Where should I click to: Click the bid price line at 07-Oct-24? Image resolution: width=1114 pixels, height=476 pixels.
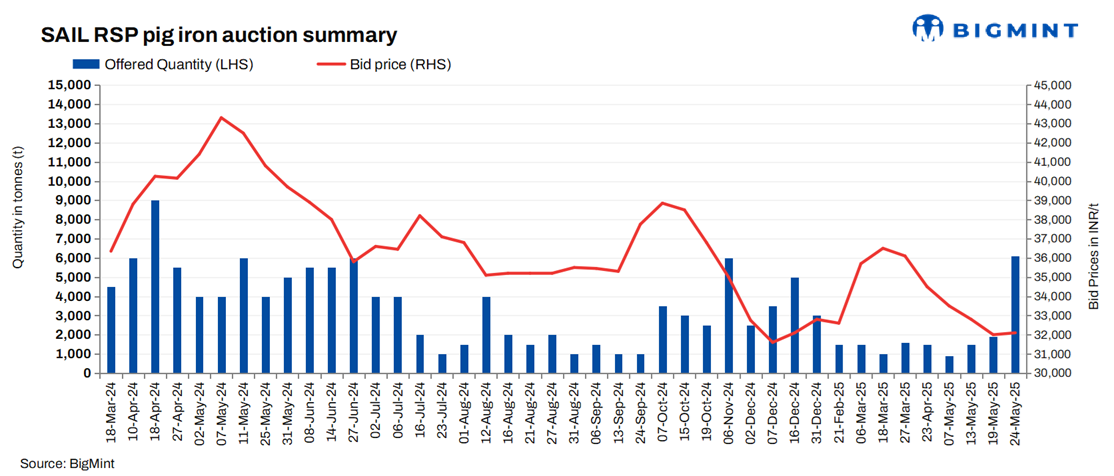click(x=663, y=203)
